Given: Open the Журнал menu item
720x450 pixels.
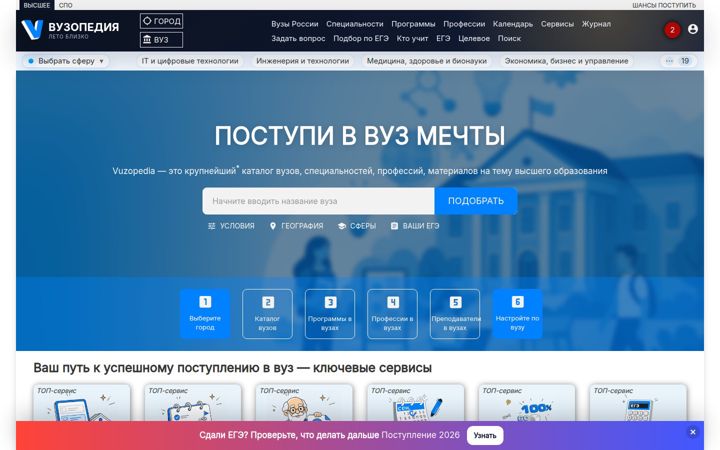Looking at the screenshot, I should click(596, 24).
